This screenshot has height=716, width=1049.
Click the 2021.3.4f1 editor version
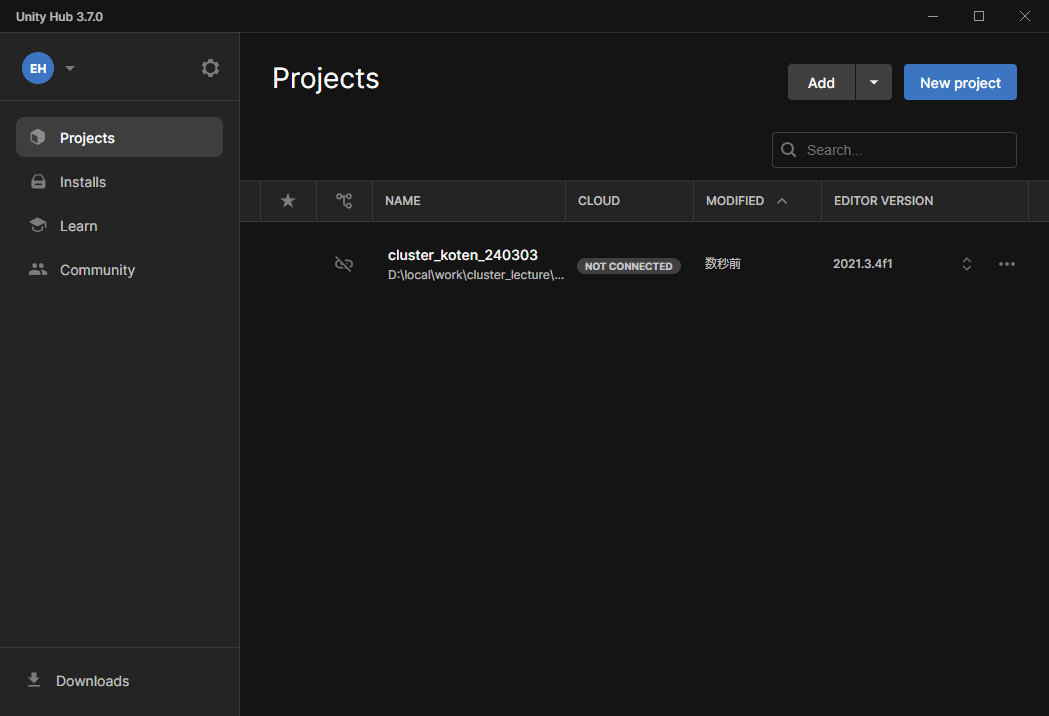coord(862,264)
